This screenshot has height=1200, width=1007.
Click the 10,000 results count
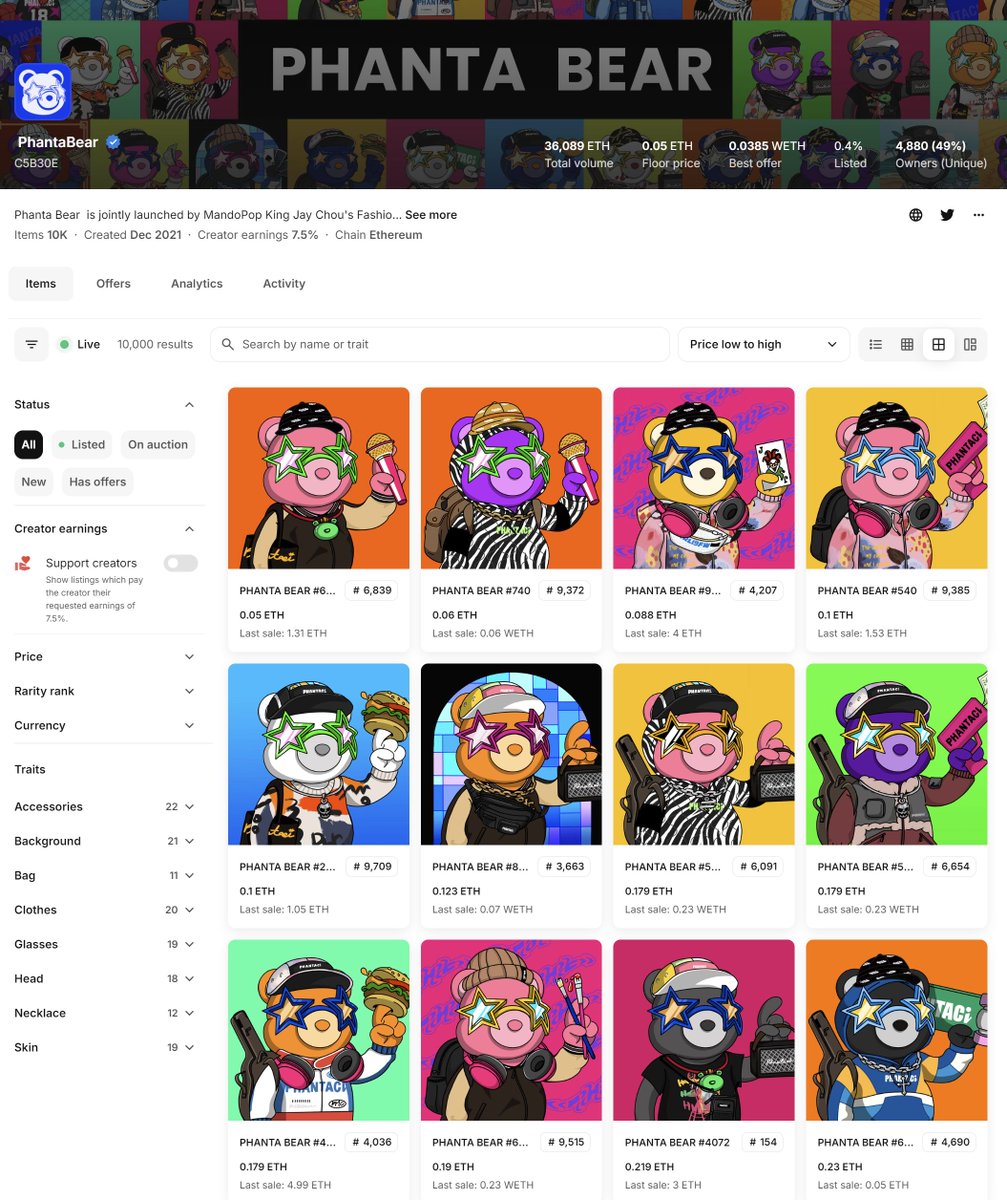pyautogui.click(x=155, y=344)
